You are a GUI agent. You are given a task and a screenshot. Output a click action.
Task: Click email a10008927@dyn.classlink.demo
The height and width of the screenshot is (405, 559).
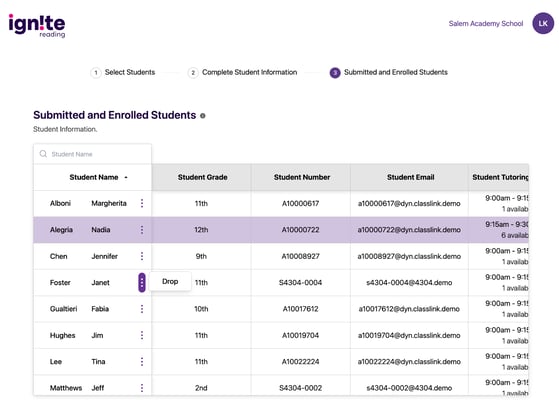click(x=409, y=256)
